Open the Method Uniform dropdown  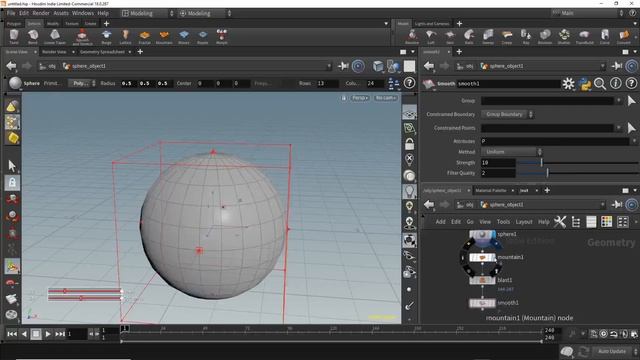(512, 152)
